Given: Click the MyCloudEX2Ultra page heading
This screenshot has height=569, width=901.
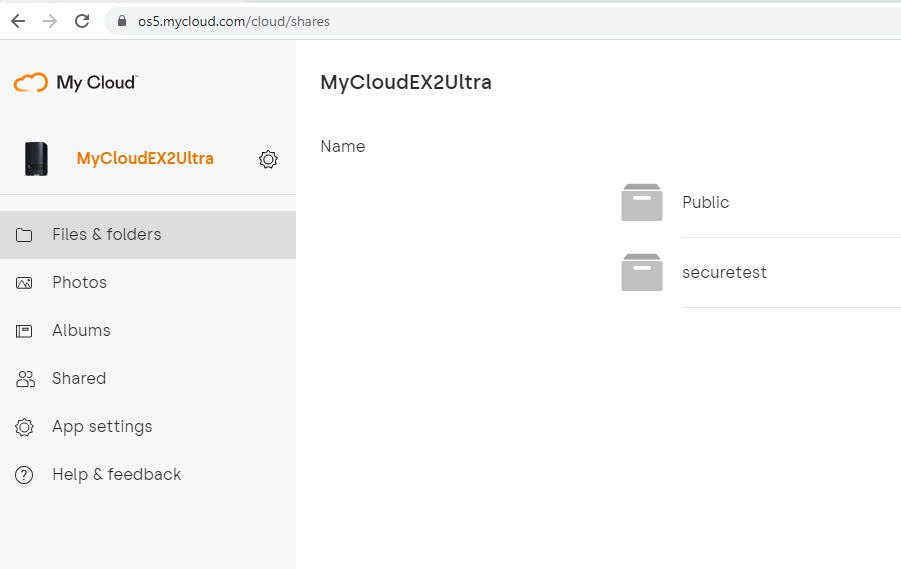Looking at the screenshot, I should tap(406, 83).
